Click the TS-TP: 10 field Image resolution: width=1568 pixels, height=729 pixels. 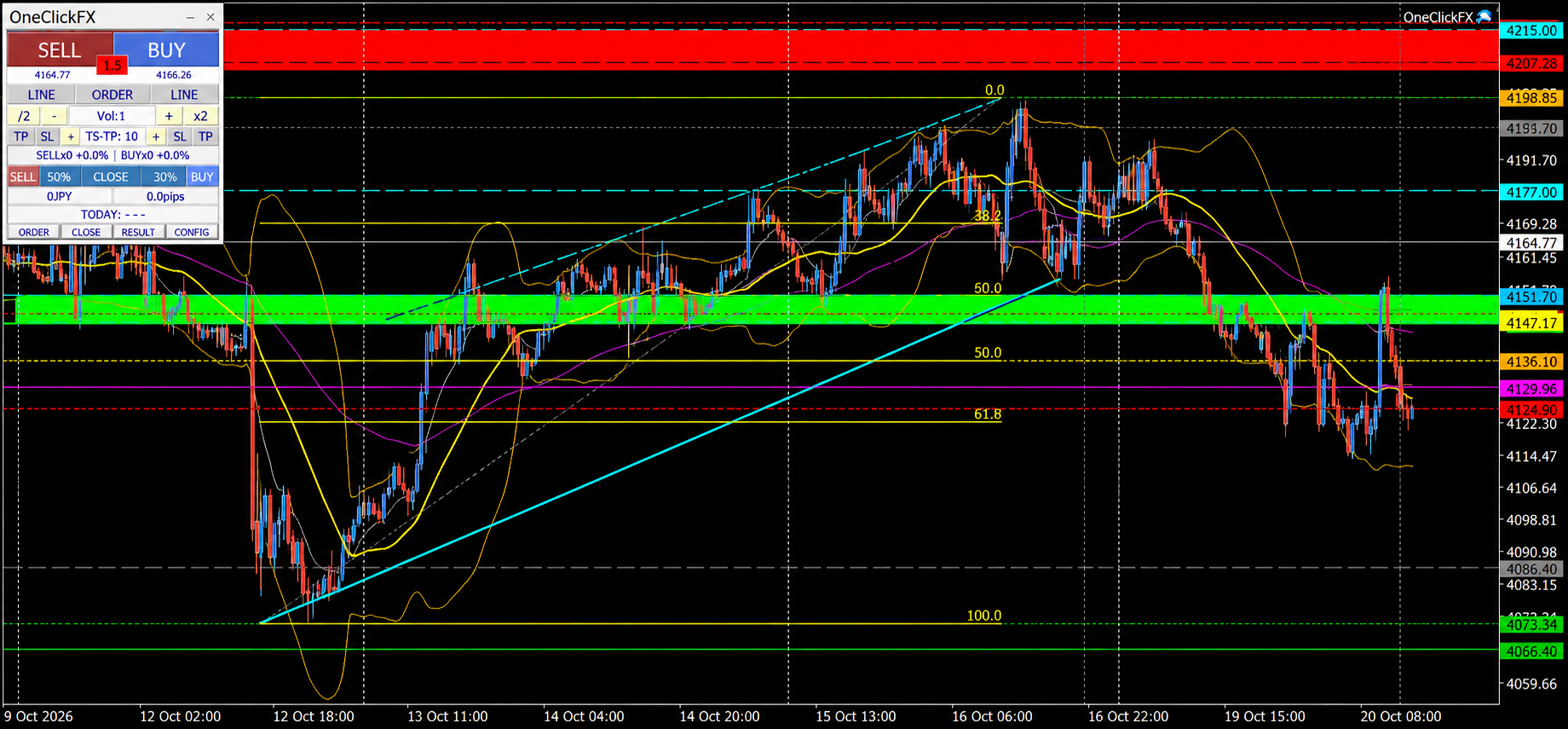pyautogui.click(x=112, y=136)
